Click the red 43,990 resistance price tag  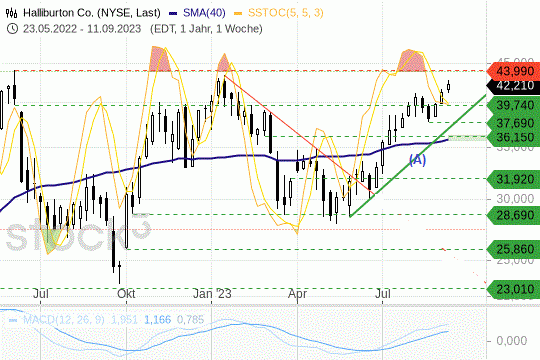coord(513,72)
